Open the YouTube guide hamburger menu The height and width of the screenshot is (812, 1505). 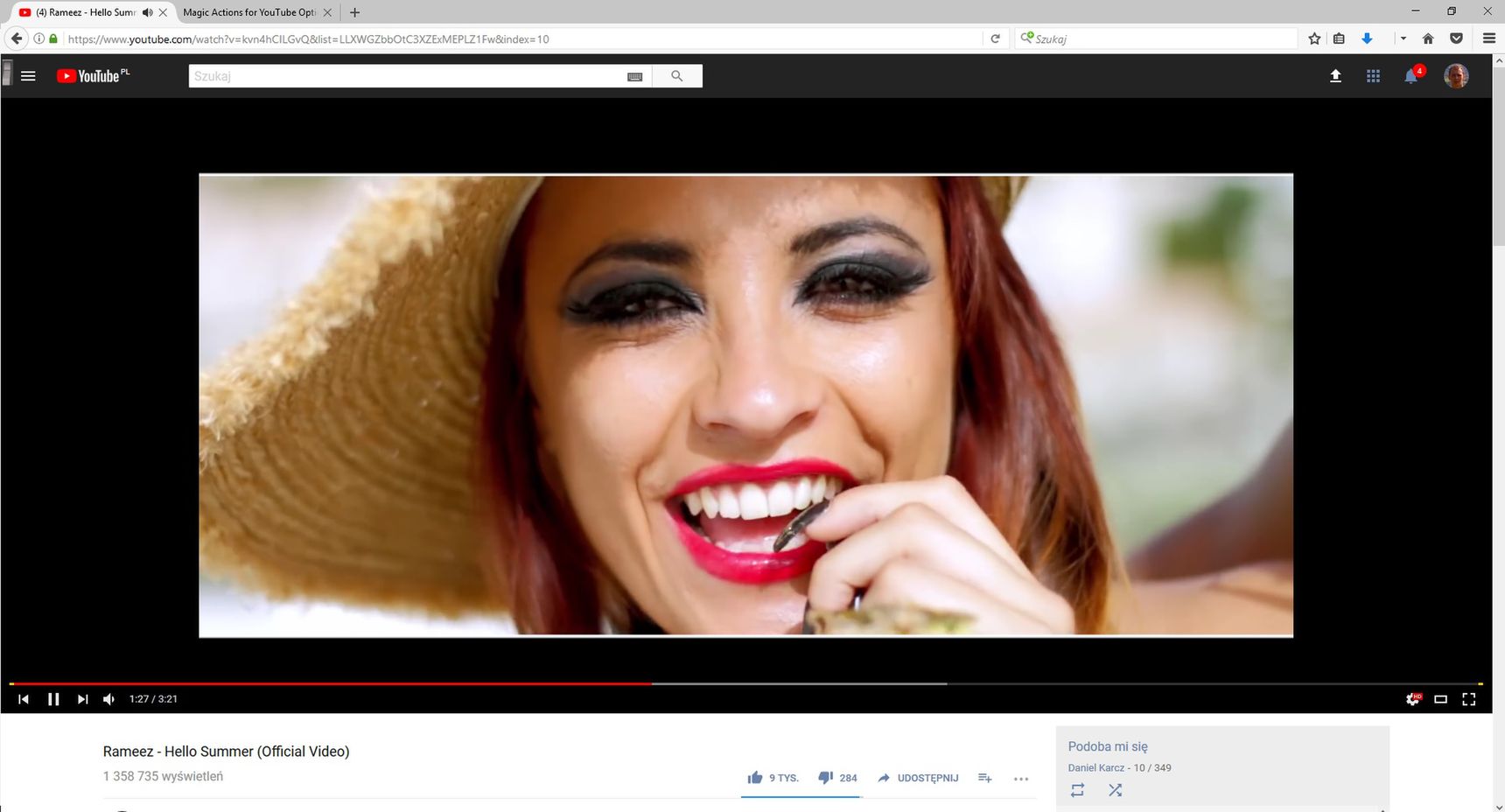pos(28,76)
